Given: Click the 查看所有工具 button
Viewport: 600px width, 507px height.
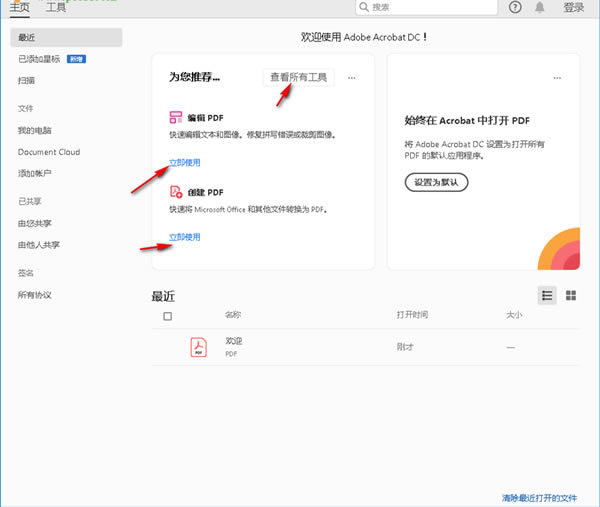Looking at the screenshot, I should (298, 77).
